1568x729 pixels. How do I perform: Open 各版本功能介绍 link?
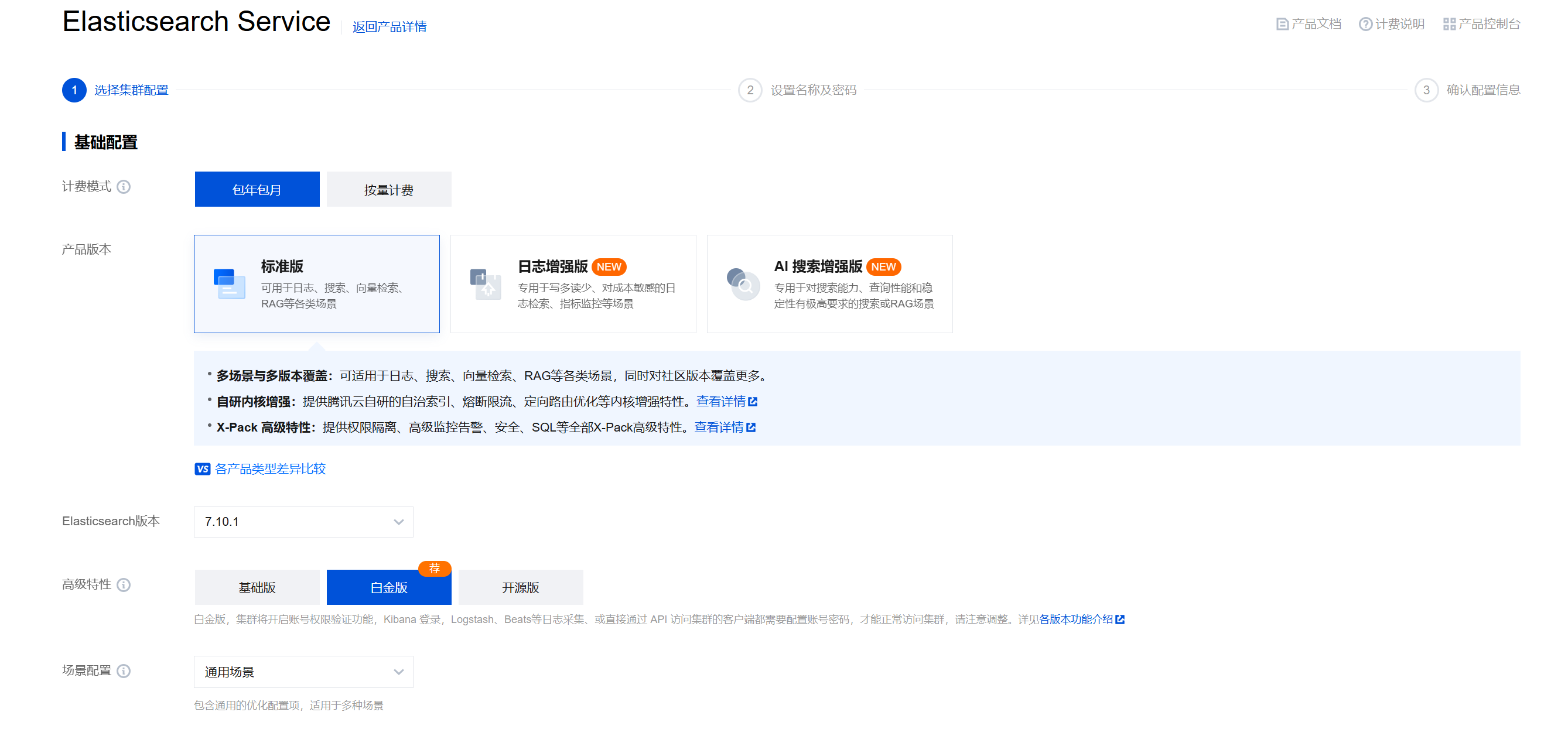1076,620
